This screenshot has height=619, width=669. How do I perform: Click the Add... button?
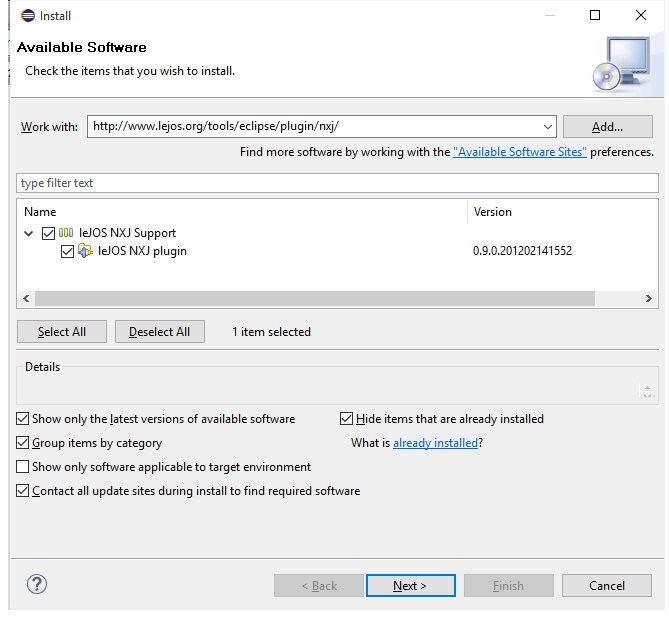(x=607, y=127)
